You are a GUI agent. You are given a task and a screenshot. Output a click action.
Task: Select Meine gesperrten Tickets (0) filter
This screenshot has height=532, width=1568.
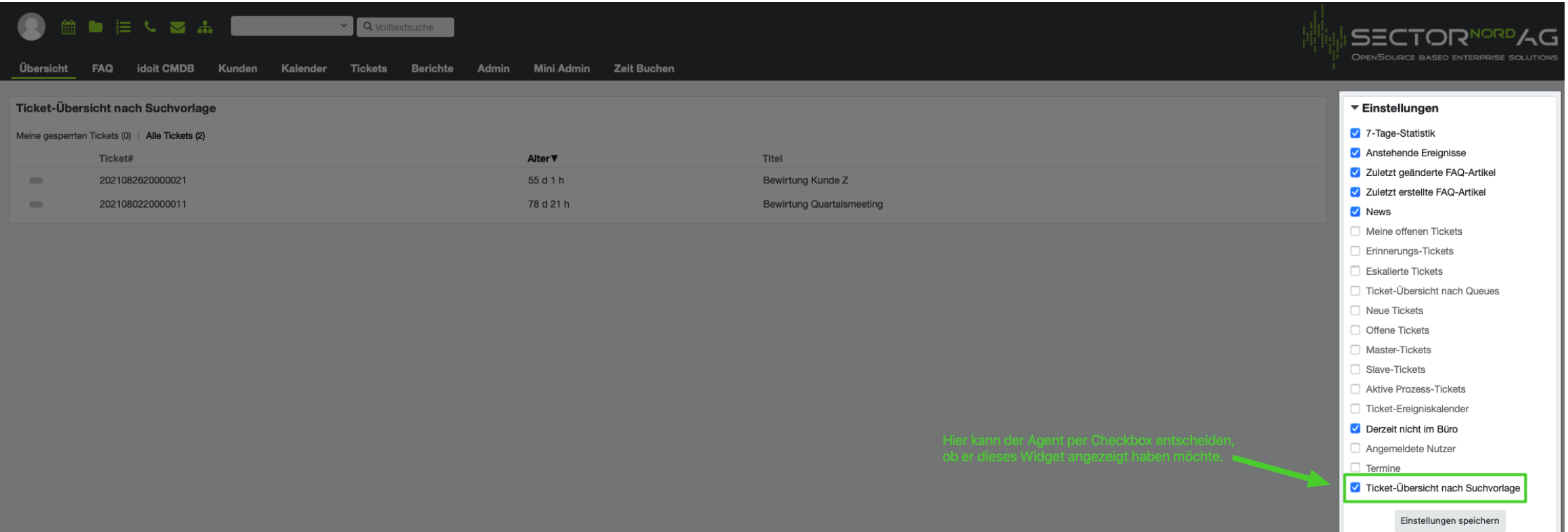point(74,135)
